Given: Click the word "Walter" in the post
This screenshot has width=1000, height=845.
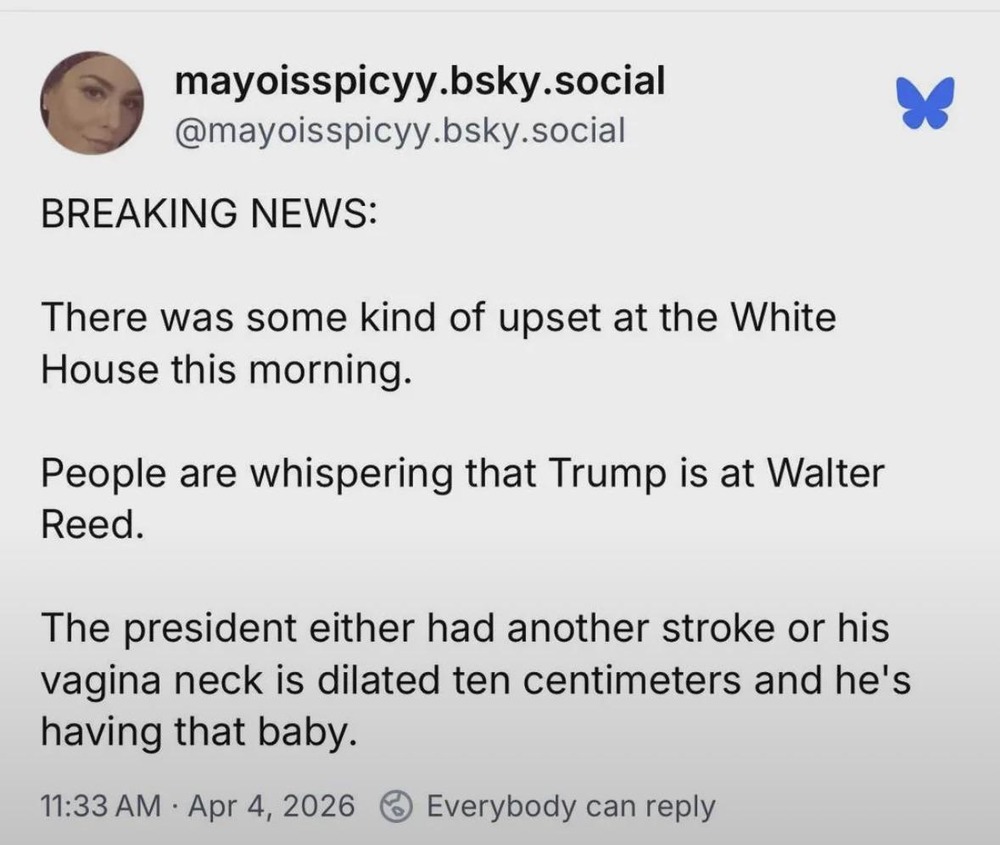Looking at the screenshot, I should (x=823, y=473).
